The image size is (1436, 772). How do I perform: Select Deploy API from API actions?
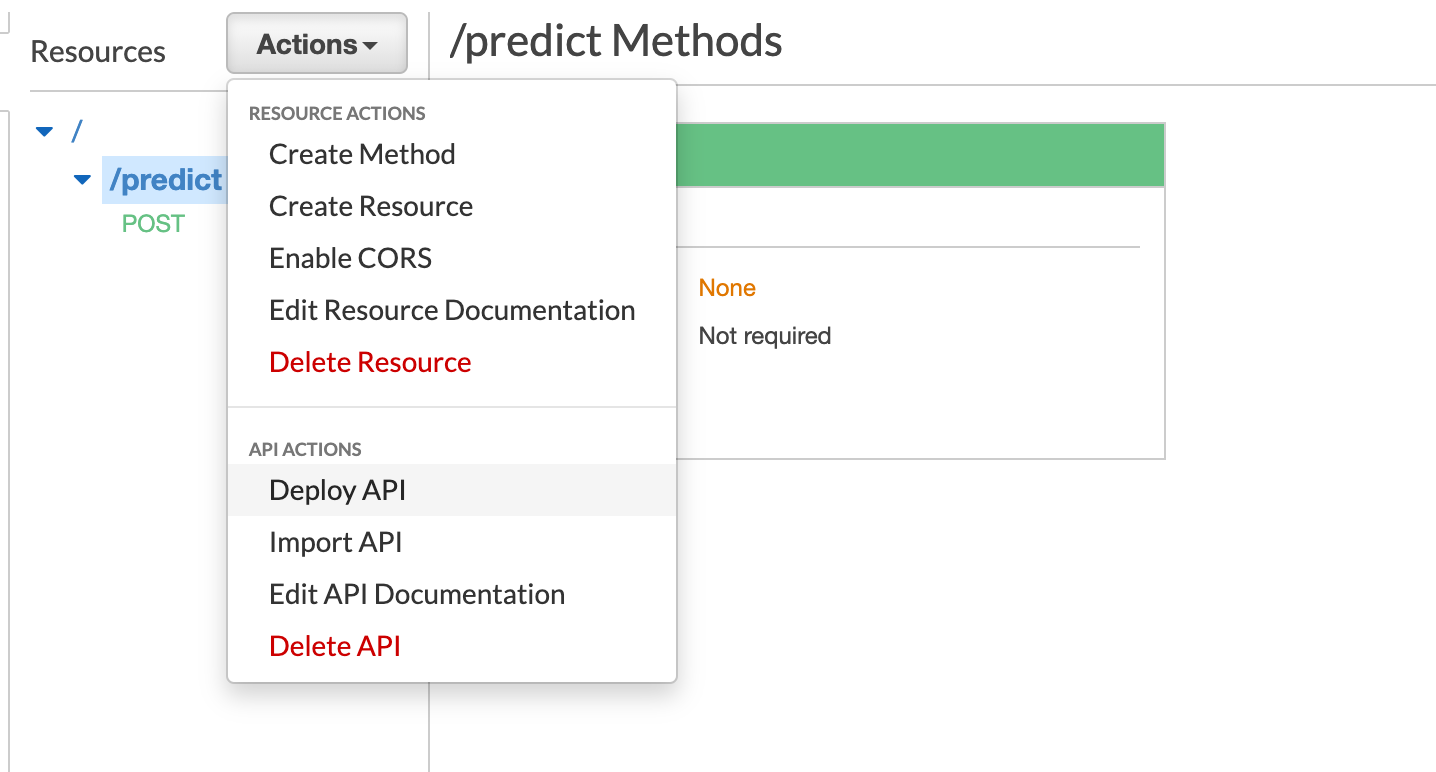click(337, 490)
